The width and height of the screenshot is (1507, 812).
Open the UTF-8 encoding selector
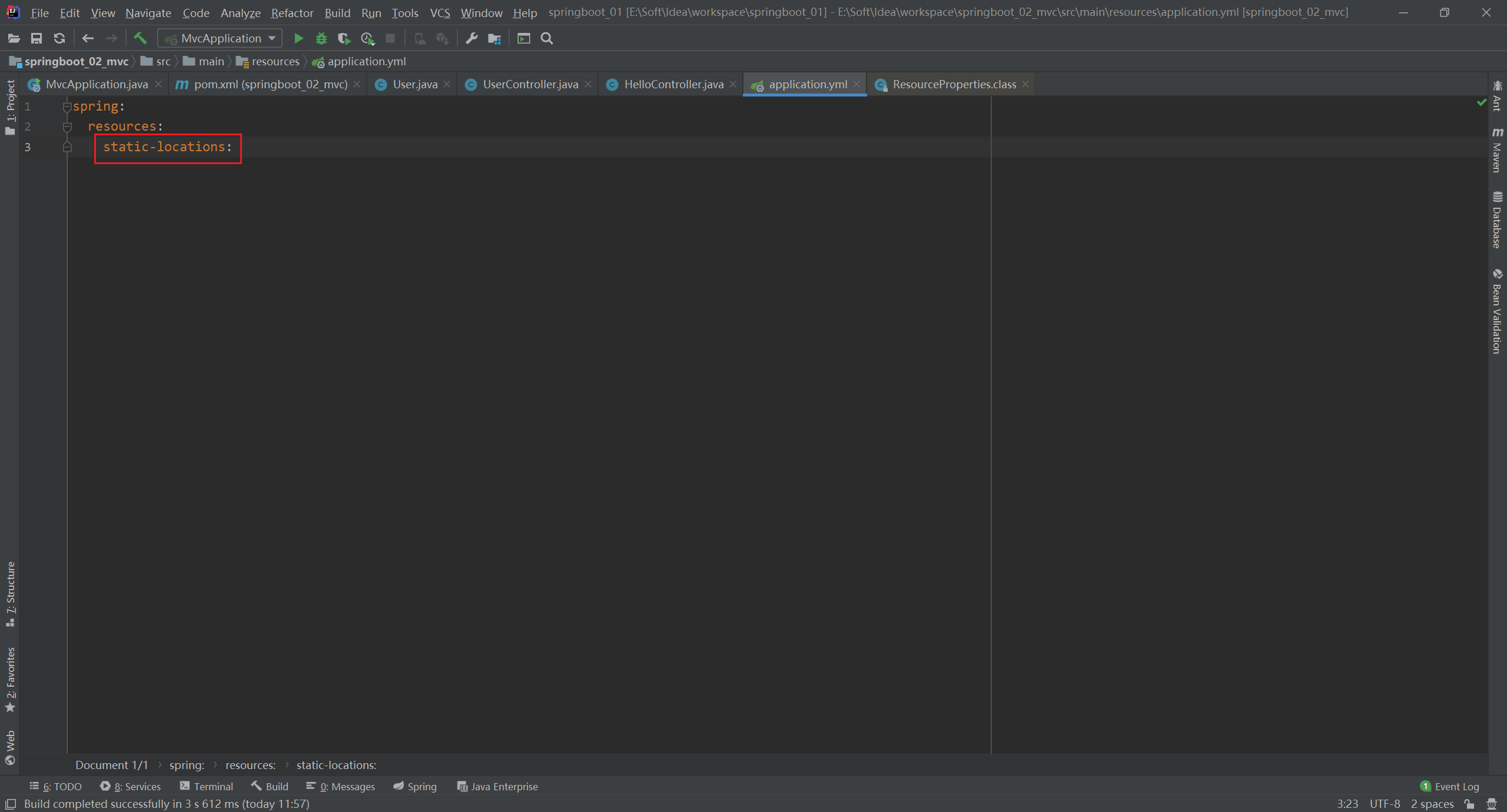click(x=1385, y=804)
